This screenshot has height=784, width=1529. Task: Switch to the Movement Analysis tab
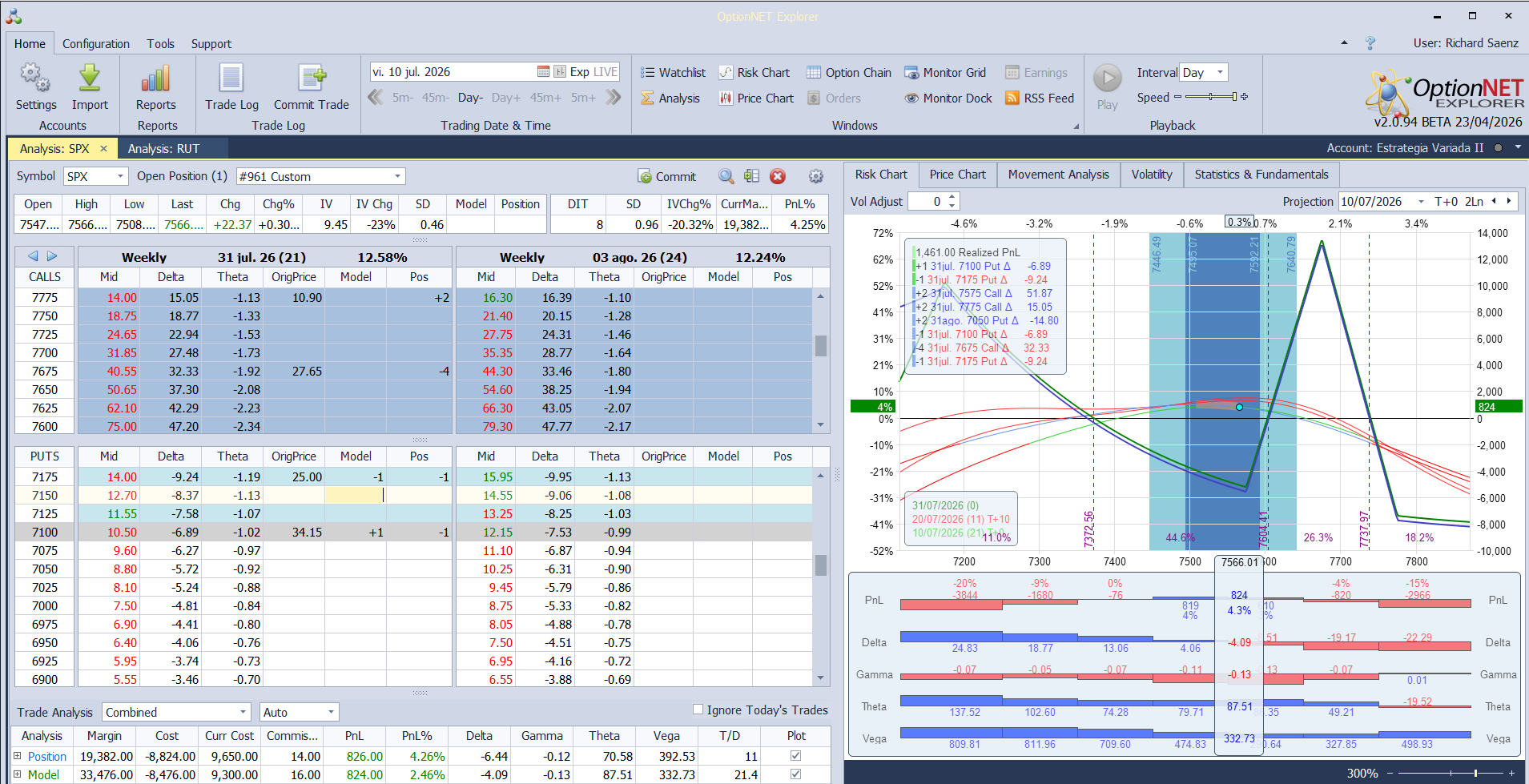[x=1059, y=175]
